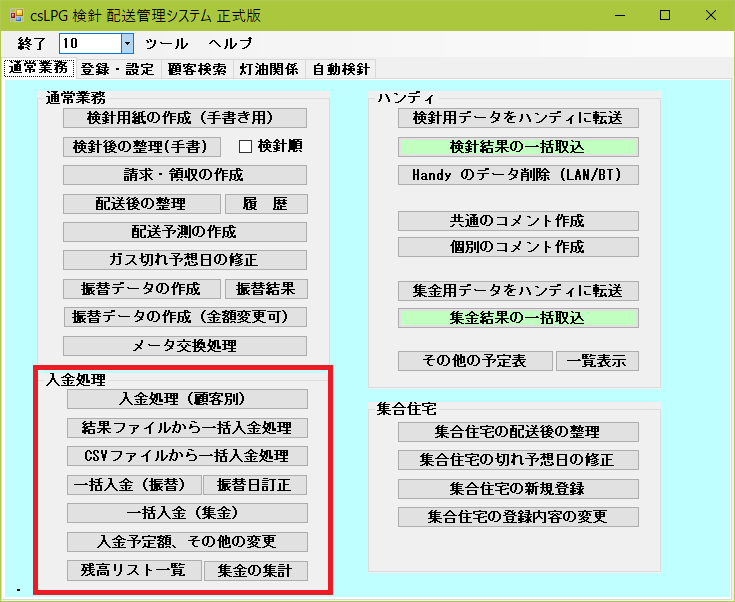Switch to the 顧客検索 tab
The image size is (735, 602).
(x=197, y=69)
